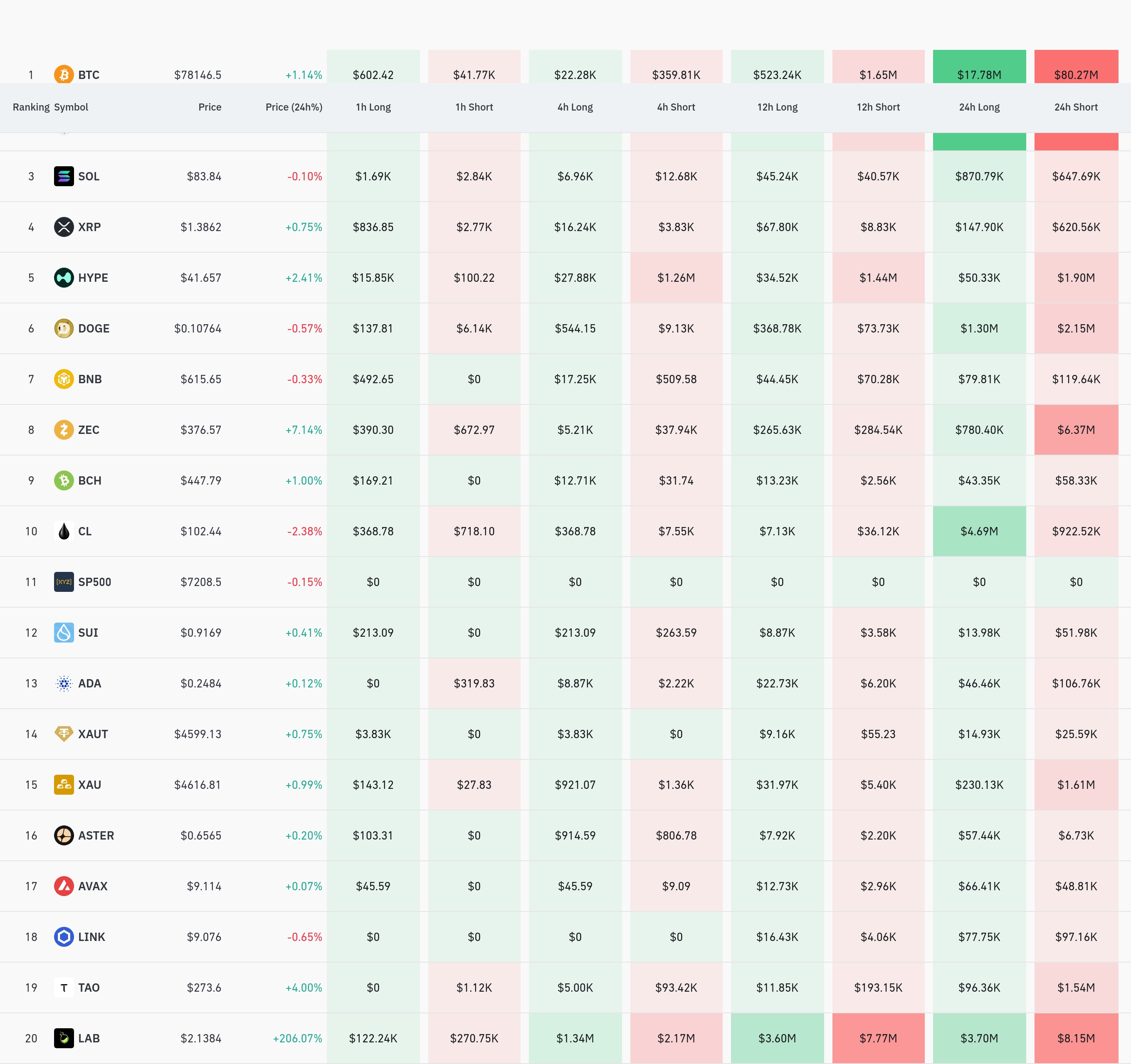This screenshot has width=1131, height=1064.
Task: Click the SUI coin icon
Action: [x=64, y=632]
